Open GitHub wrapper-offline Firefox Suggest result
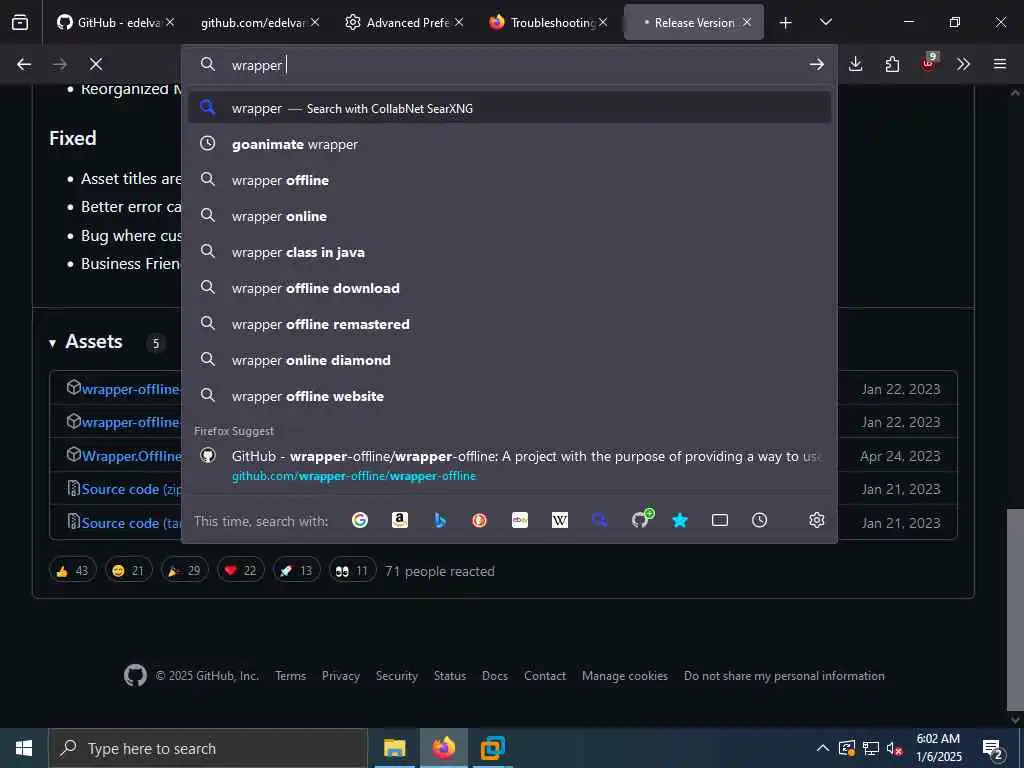Viewport: 1024px width, 768px height. [509, 465]
